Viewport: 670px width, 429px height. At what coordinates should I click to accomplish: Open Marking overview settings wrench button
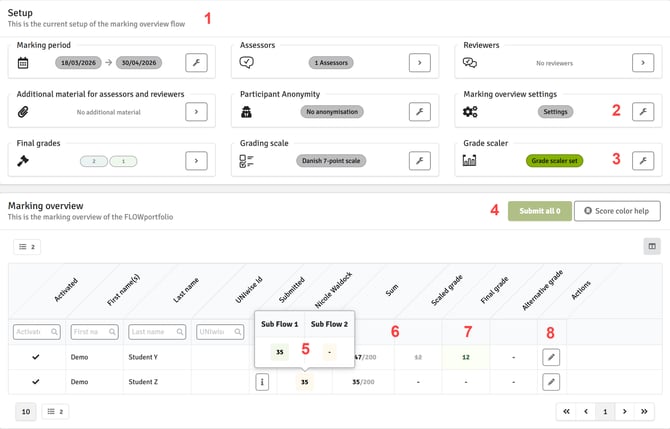tap(643, 112)
